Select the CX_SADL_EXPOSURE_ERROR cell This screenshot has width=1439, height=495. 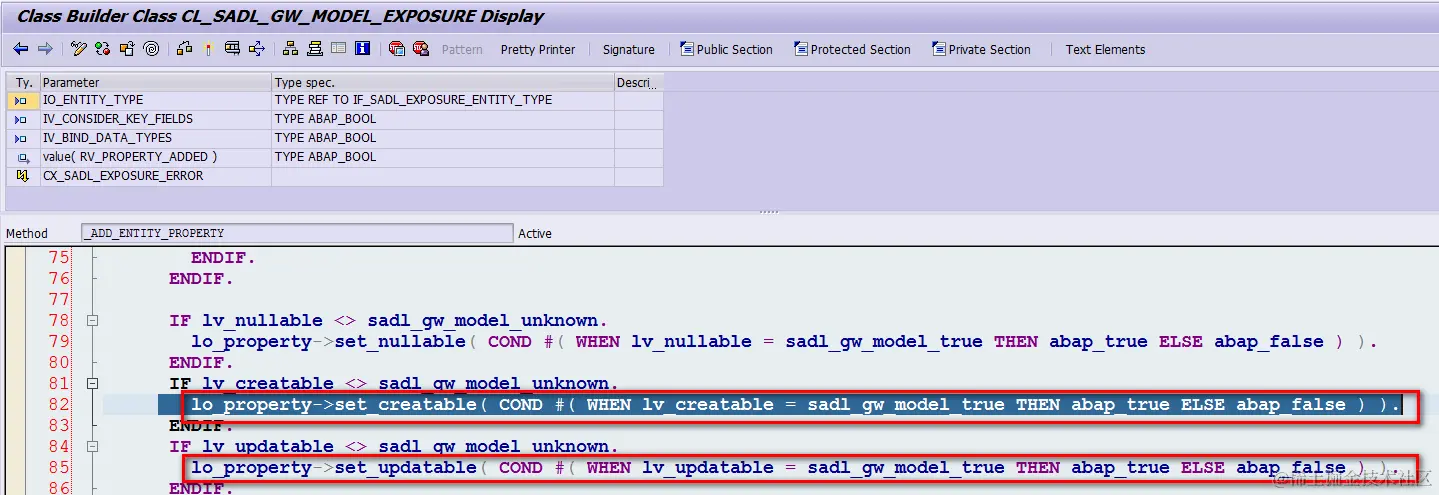[x=155, y=176]
